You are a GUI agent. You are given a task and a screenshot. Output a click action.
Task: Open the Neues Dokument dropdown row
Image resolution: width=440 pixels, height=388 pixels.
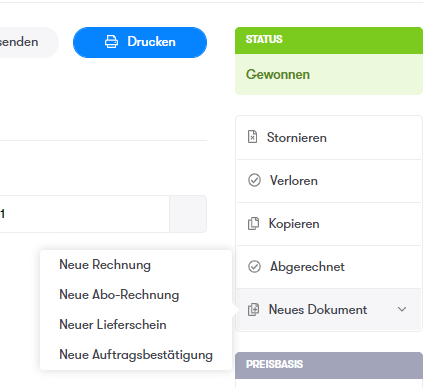tap(329, 310)
